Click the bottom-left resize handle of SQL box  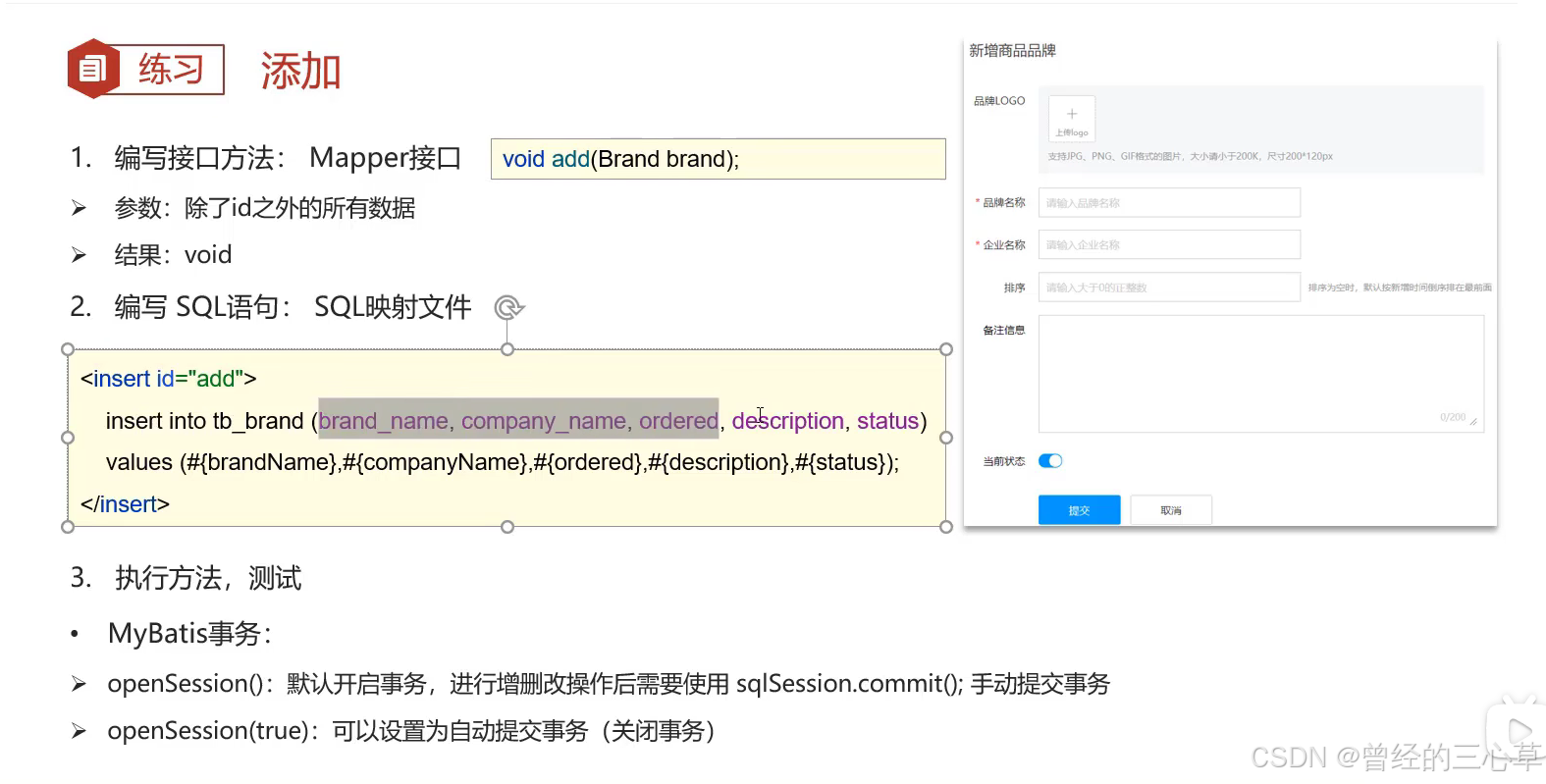click(68, 527)
